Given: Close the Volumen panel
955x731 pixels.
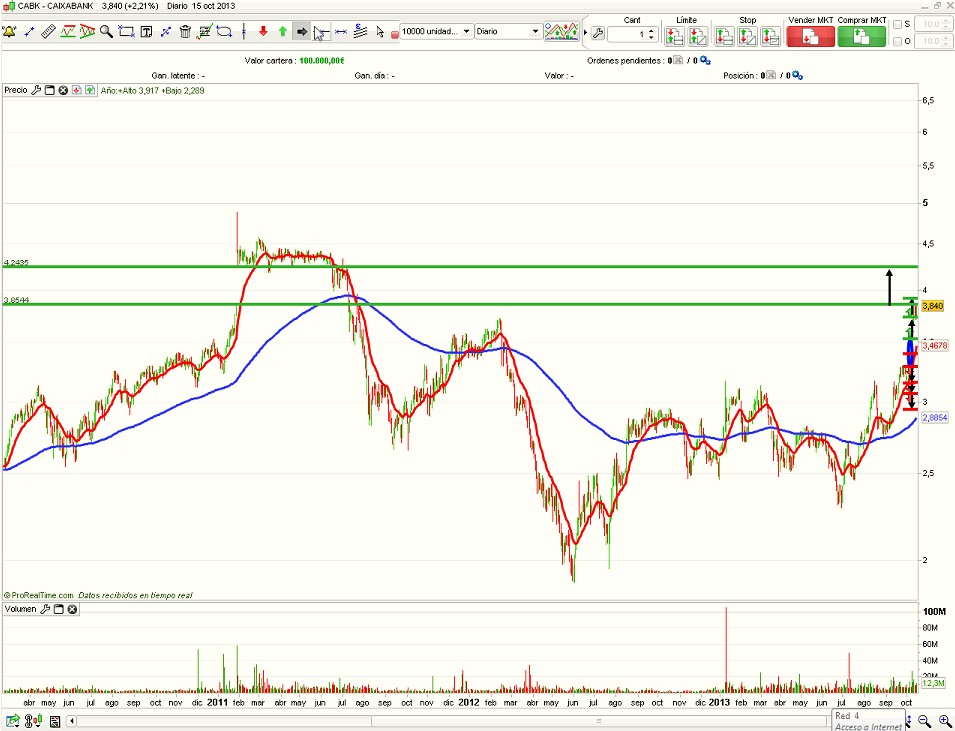Looking at the screenshot, I should click(72, 609).
